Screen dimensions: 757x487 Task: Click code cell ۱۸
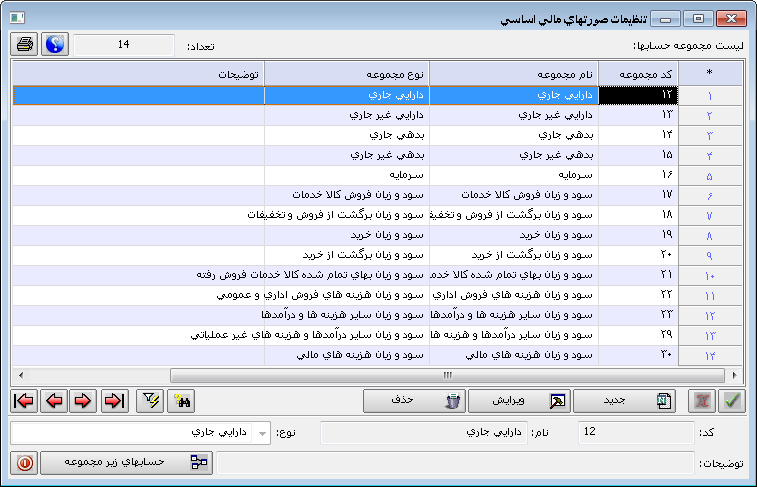coord(638,215)
